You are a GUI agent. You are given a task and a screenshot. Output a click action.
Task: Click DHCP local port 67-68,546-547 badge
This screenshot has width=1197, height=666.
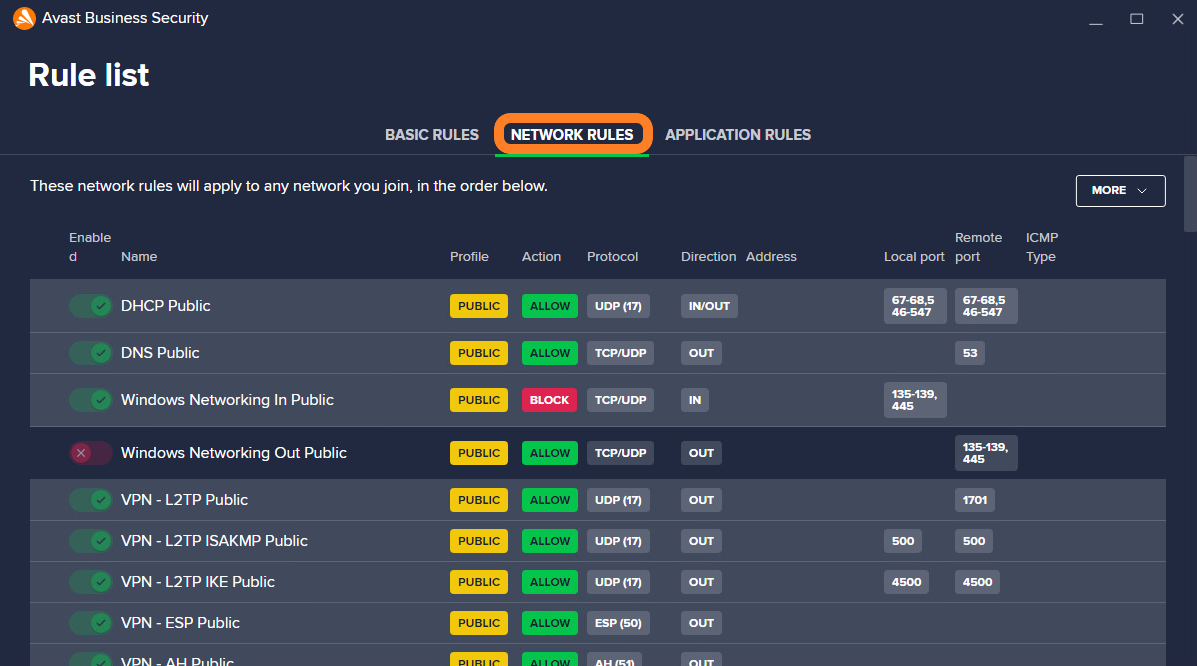click(915, 306)
